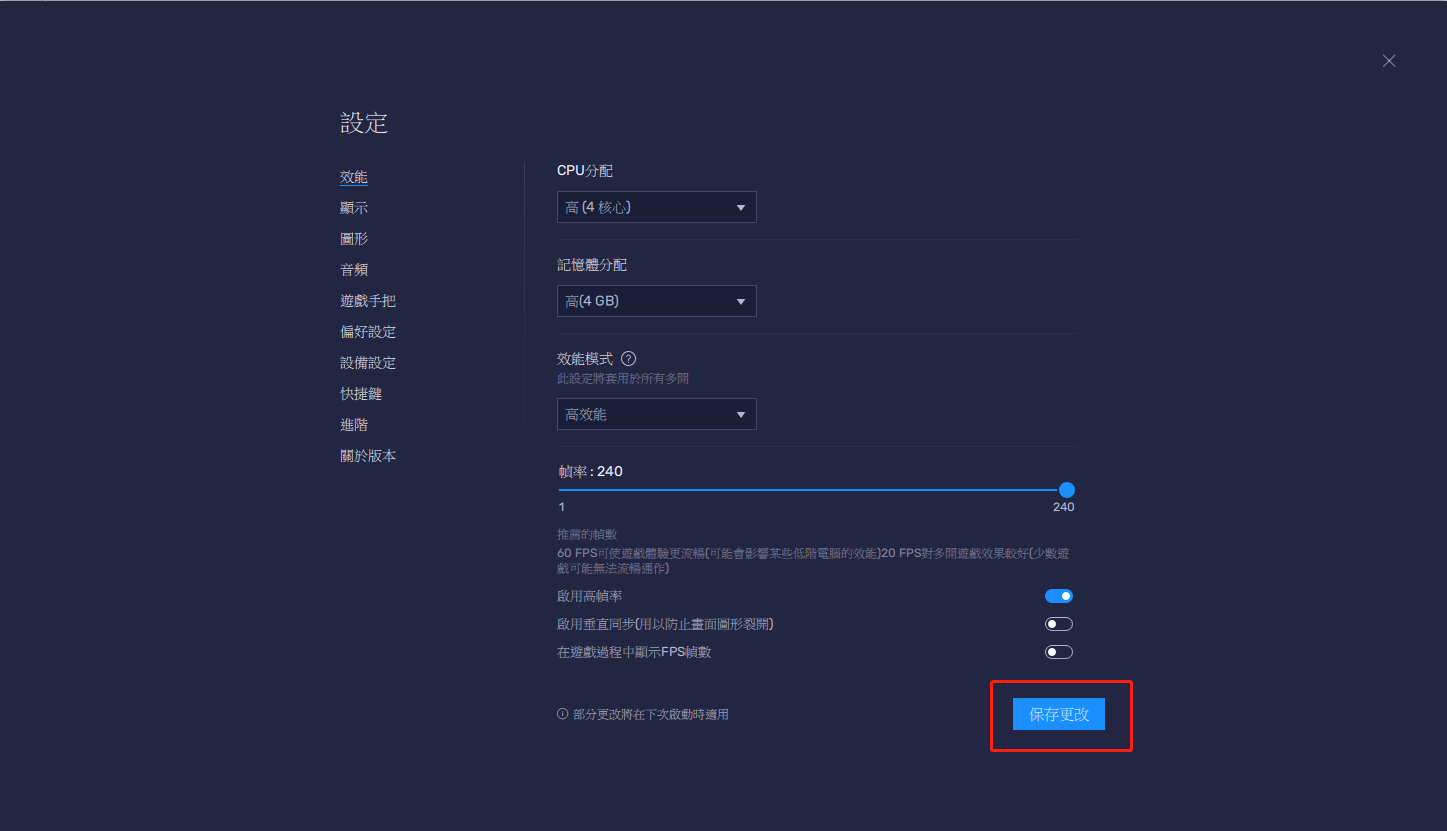Turn off the 啟用高幀率 switch

1059,596
